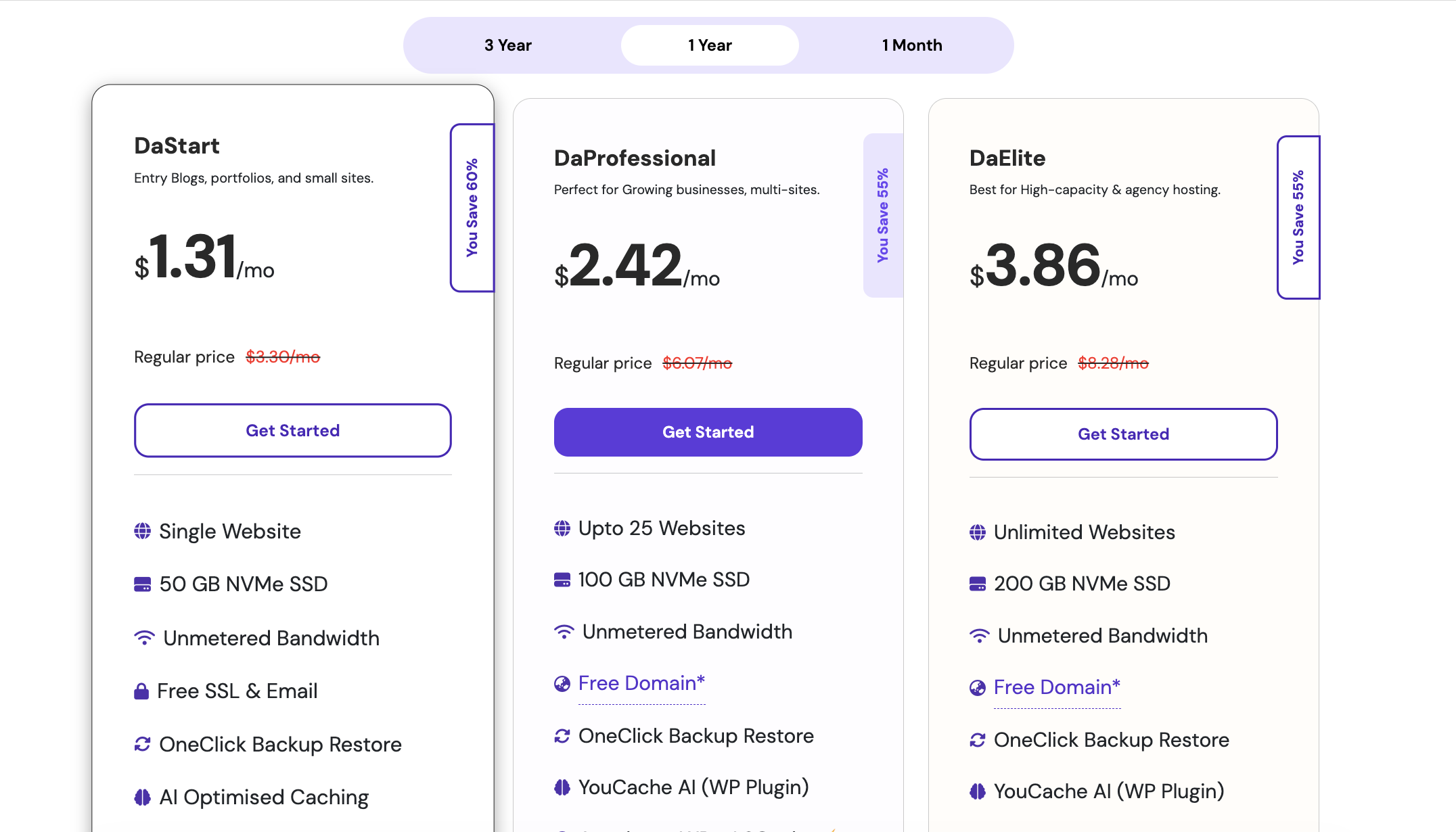Screen dimensions: 1456x832
Task: Click the You Save 60% badge
Action: pyautogui.click(x=472, y=208)
